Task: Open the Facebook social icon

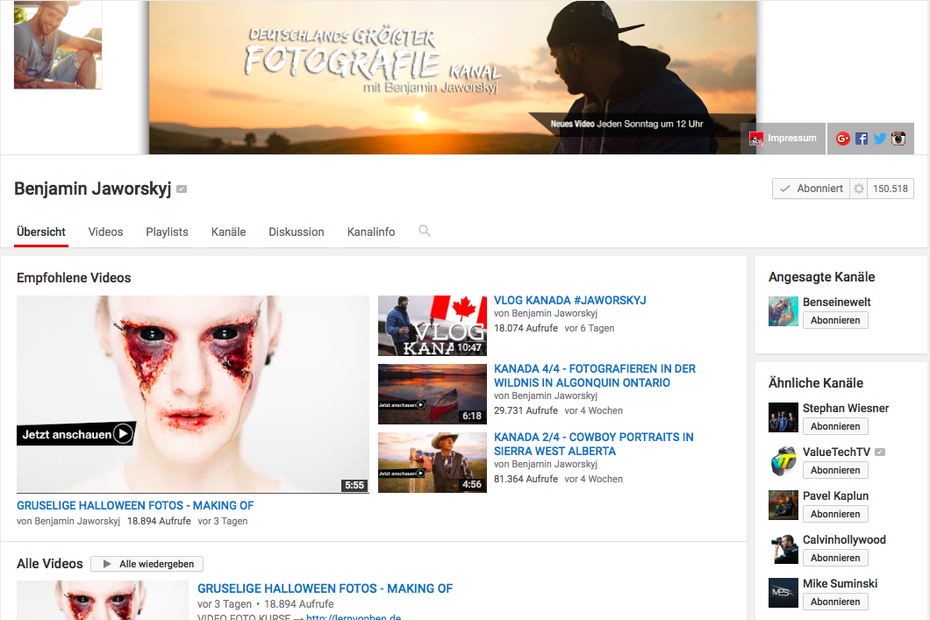Action: point(861,138)
